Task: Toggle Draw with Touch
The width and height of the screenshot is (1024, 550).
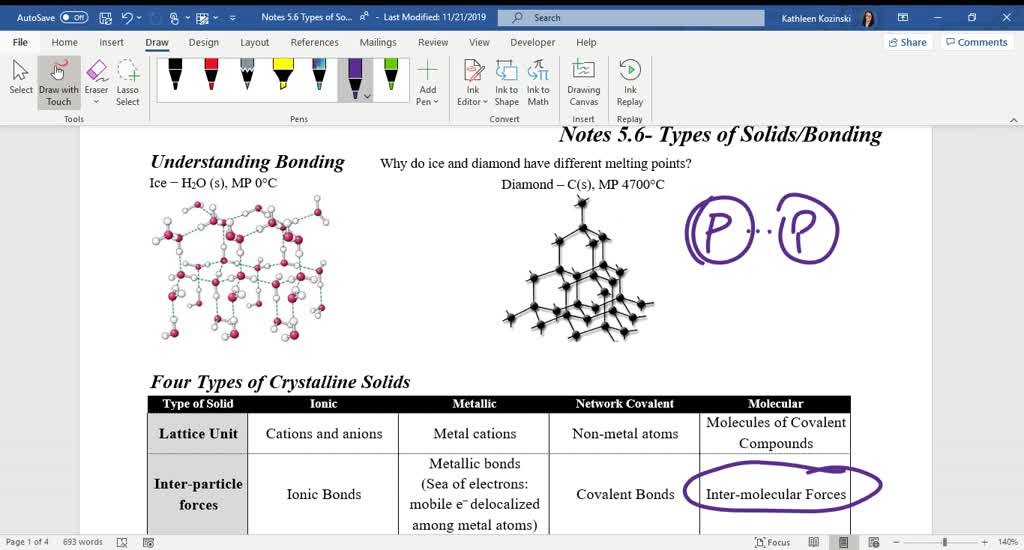Action: tap(59, 83)
